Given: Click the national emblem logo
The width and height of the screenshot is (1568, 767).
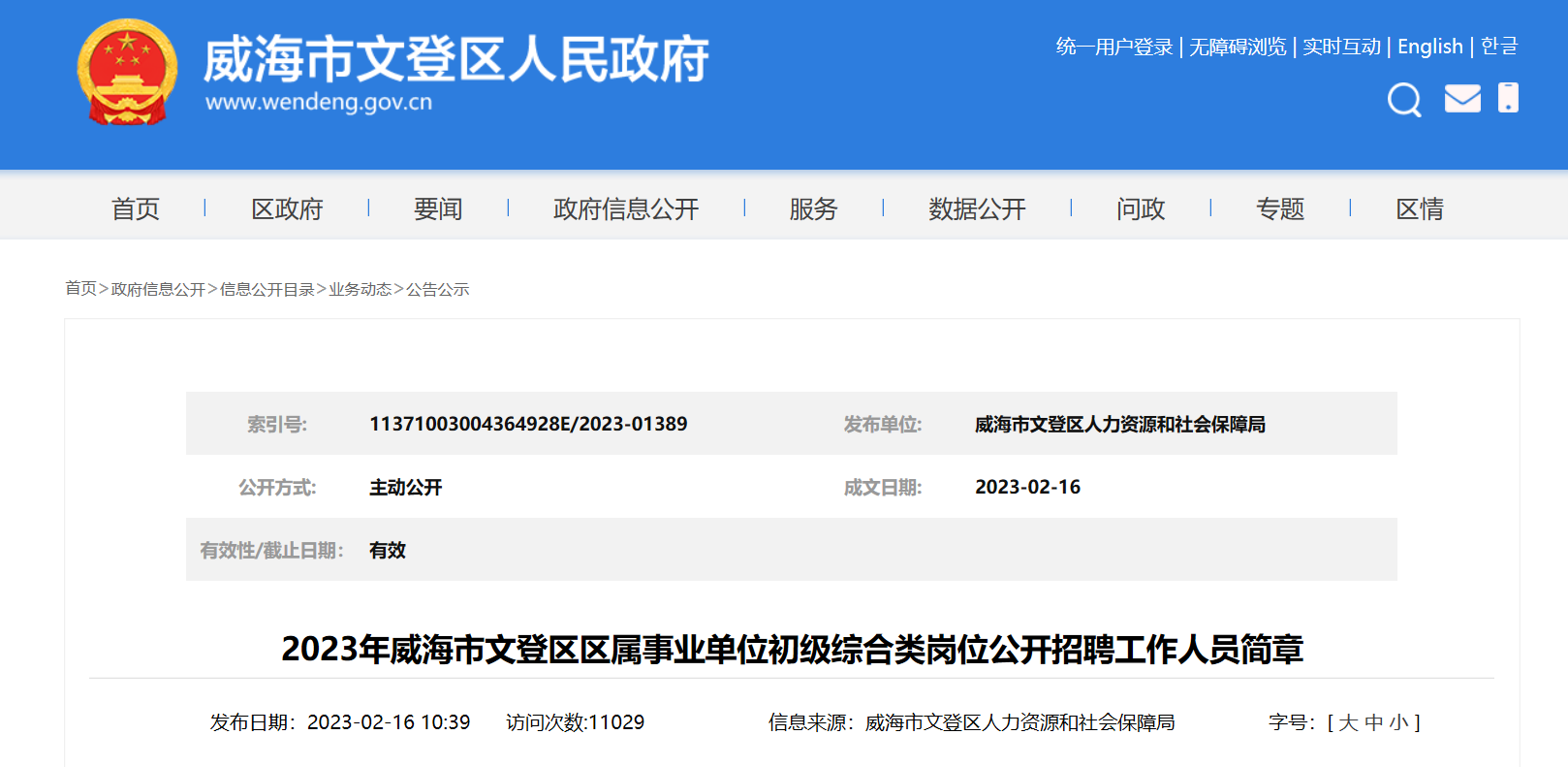Looking at the screenshot, I should point(127,73).
